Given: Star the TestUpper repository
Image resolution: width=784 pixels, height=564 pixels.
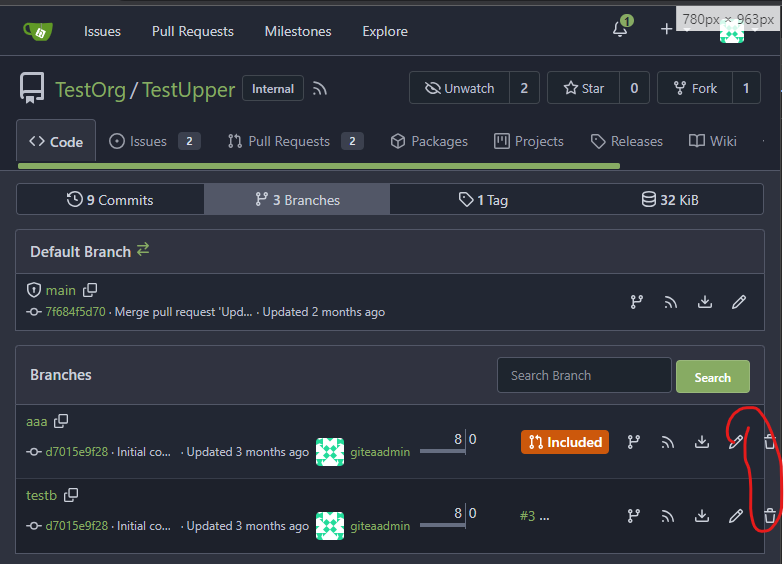Looking at the screenshot, I should pyautogui.click(x=582, y=88).
